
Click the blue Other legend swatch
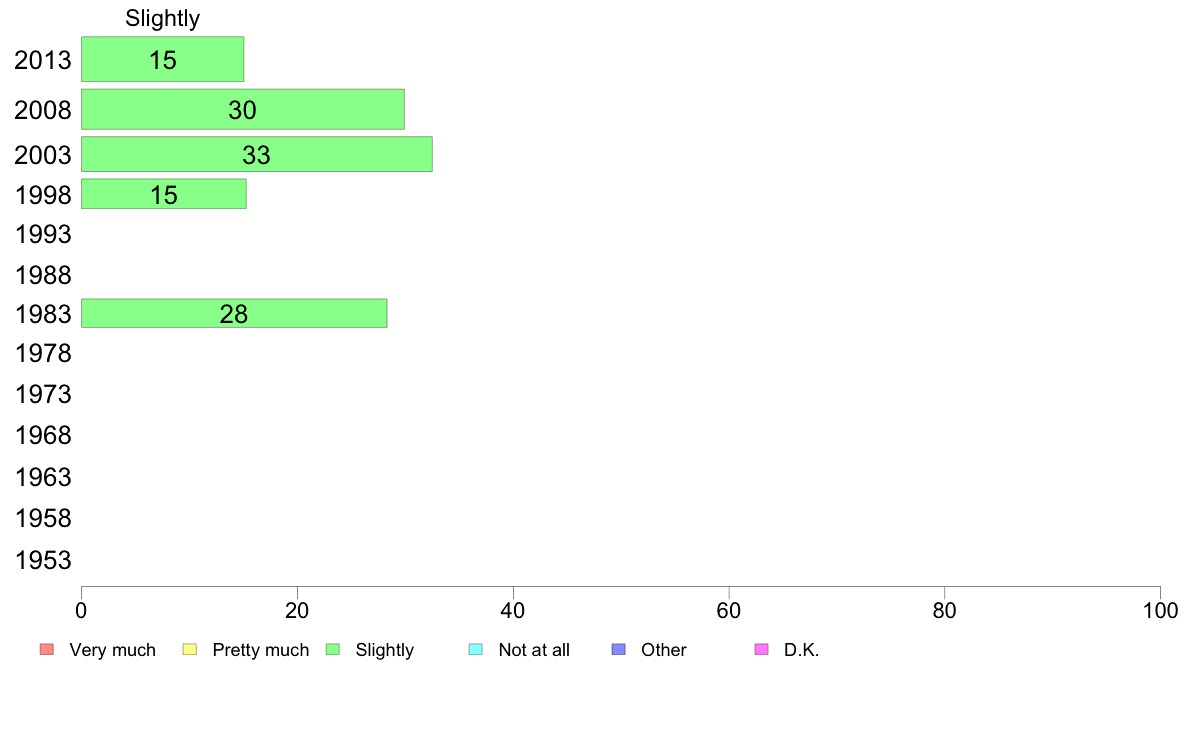[x=619, y=650]
